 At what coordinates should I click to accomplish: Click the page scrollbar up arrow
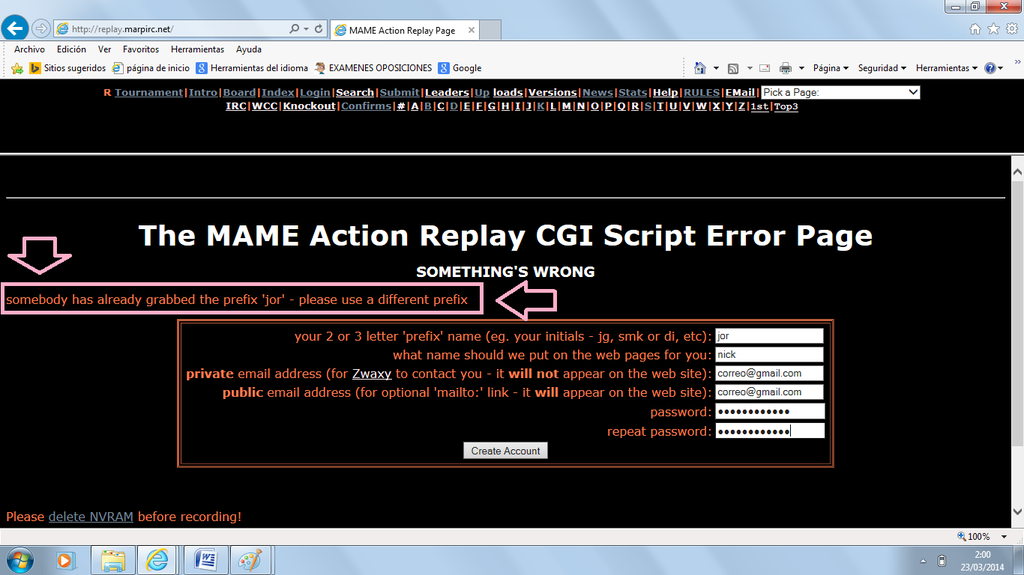tap(1017, 172)
